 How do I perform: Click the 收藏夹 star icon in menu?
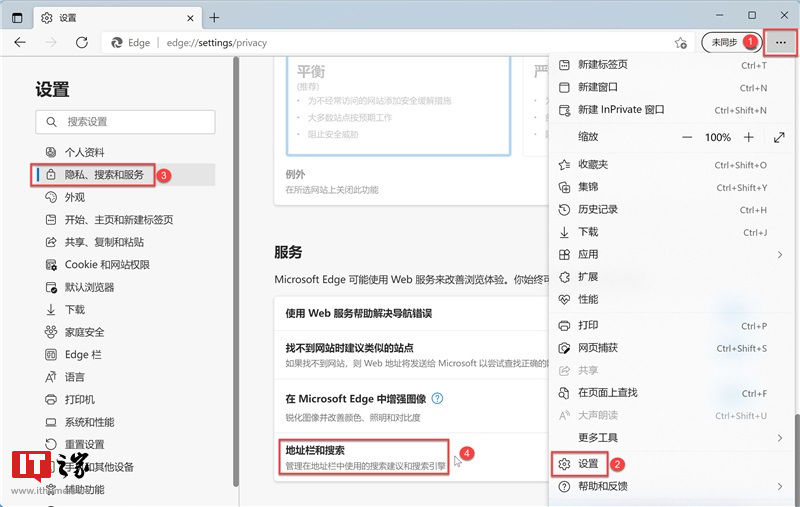coord(564,165)
